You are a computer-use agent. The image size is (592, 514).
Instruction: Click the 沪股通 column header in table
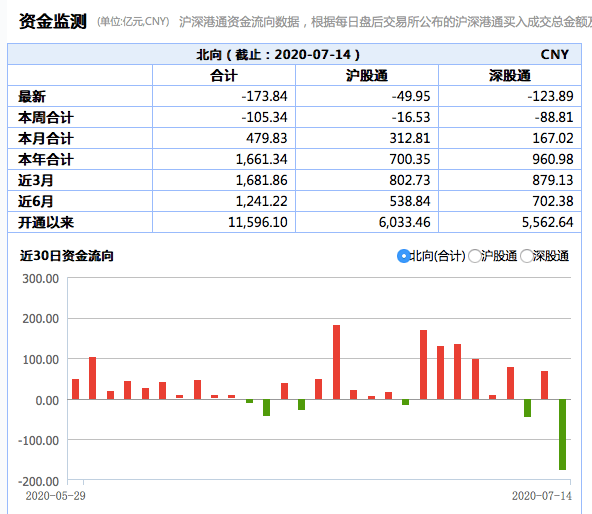[367, 76]
